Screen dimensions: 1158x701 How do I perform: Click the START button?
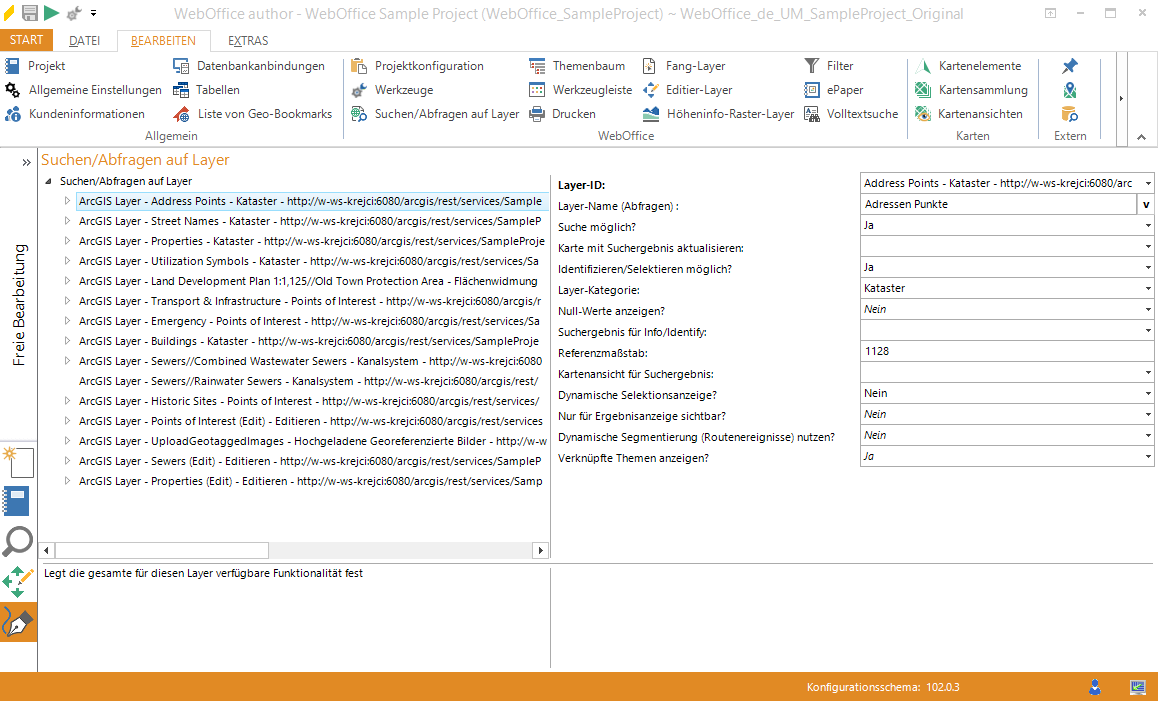[26, 41]
